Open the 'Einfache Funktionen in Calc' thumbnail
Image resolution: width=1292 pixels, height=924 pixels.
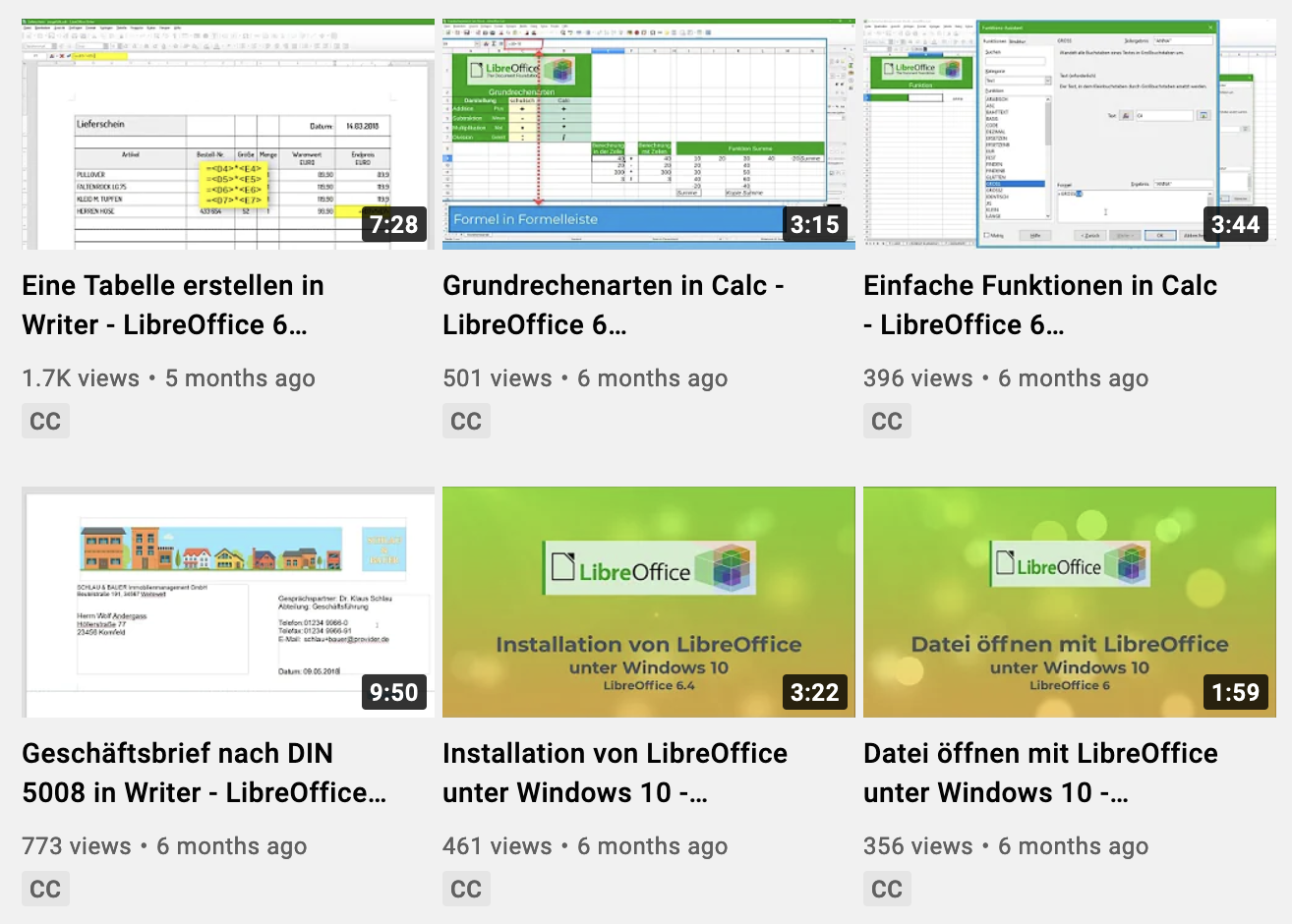click(1070, 134)
